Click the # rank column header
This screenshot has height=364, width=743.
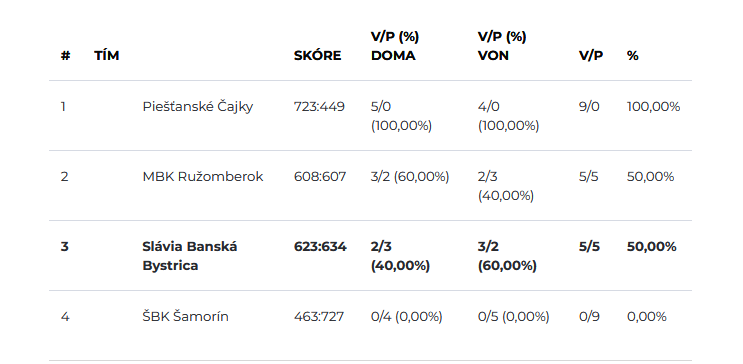[65, 55]
